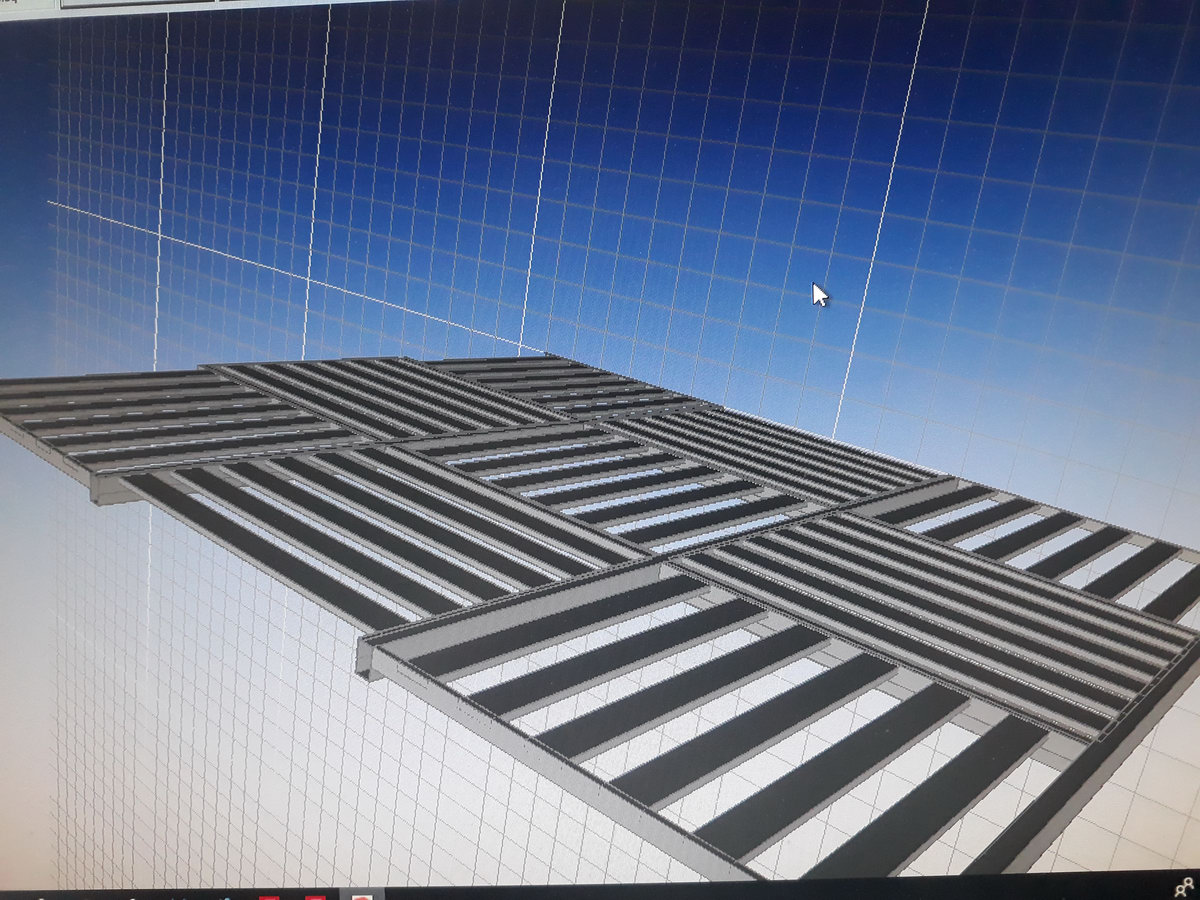This screenshot has height=900, width=1200.
Task: Open the People icon in the taskbar
Action: coord(1183,886)
